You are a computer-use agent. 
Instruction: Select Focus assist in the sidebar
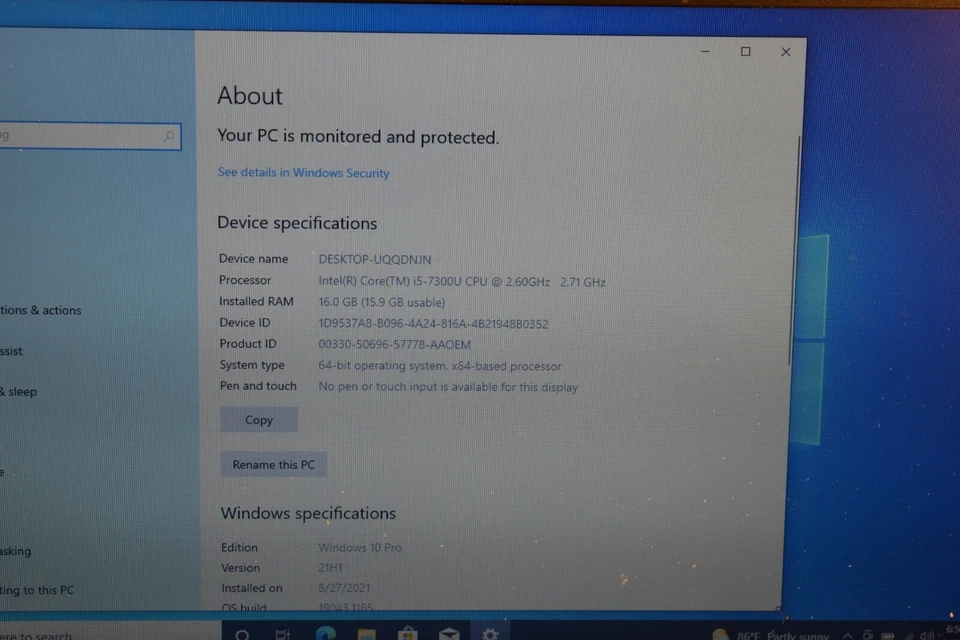click(x=20, y=351)
